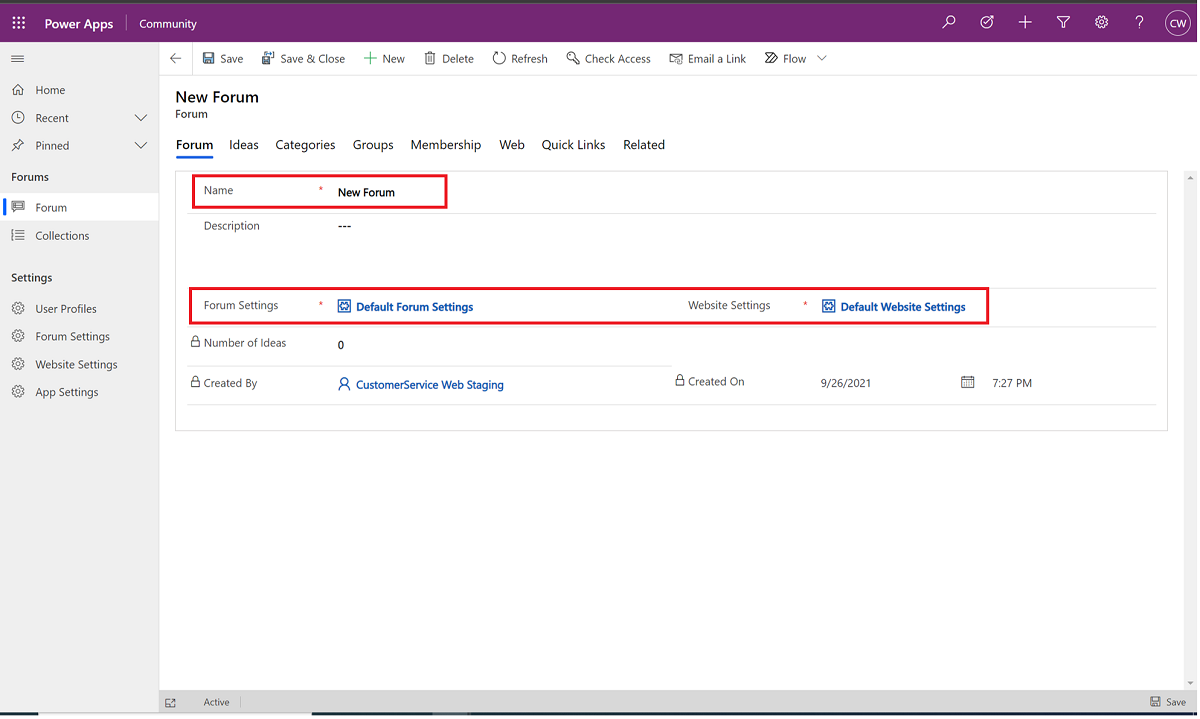Switch to the Forum tab
The image size is (1200, 719).
(194, 145)
